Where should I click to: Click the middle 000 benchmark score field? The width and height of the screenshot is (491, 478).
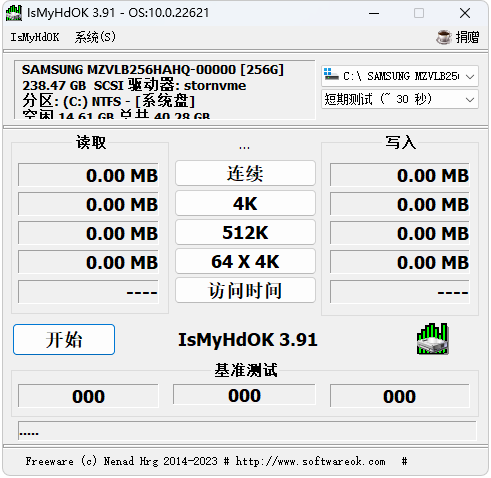(x=244, y=395)
